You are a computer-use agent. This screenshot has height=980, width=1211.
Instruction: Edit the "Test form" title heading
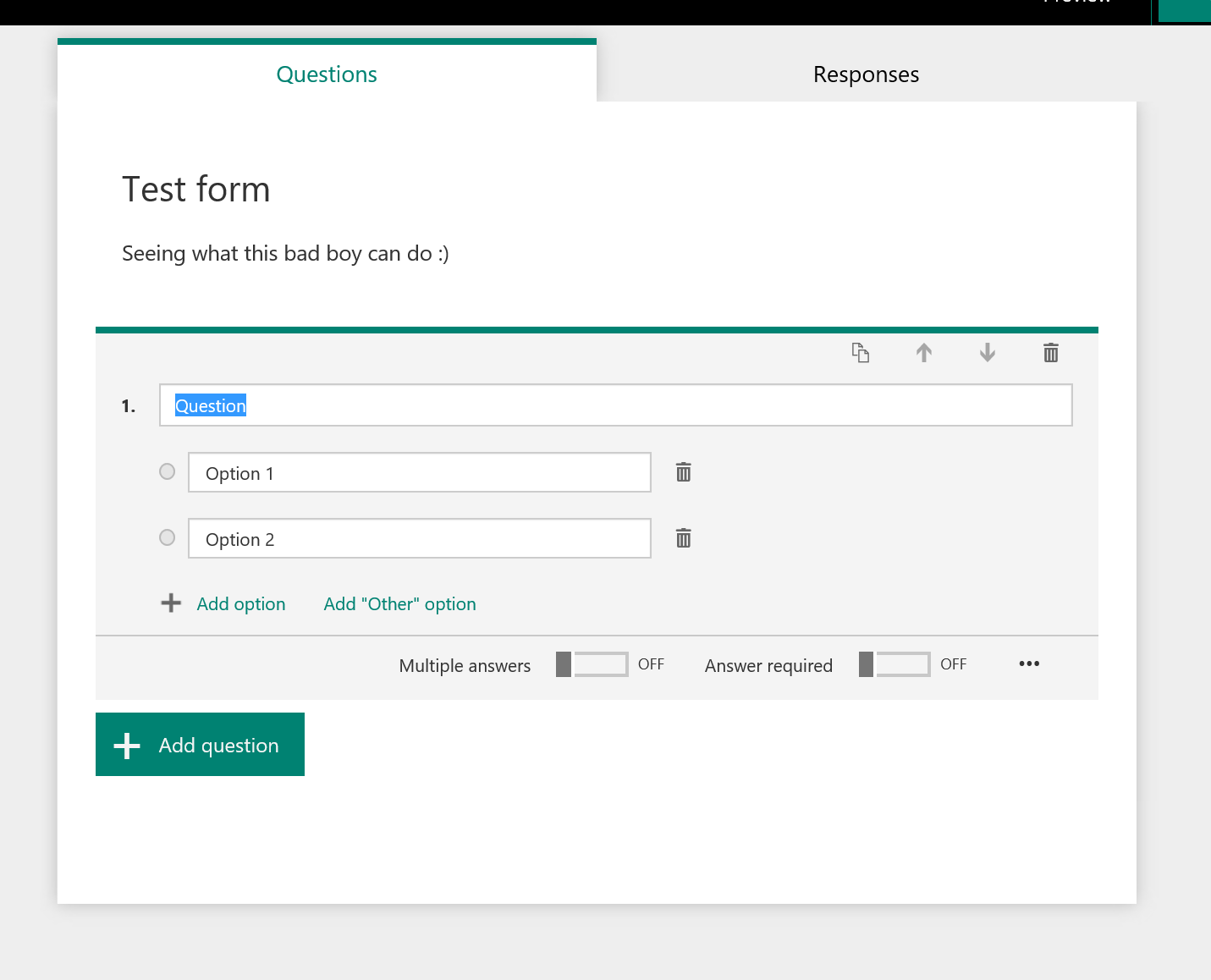point(196,190)
